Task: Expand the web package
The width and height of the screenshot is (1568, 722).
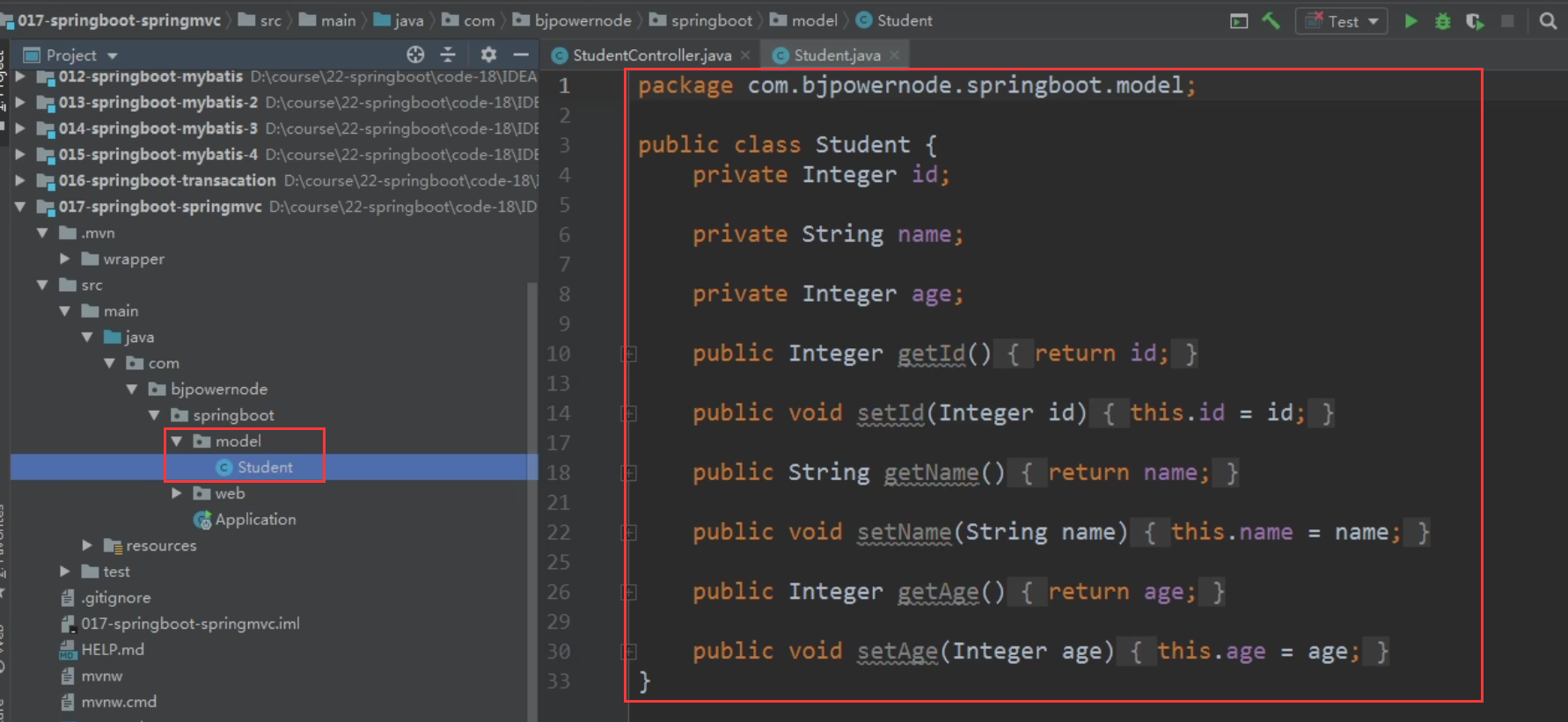Action: click(x=177, y=493)
